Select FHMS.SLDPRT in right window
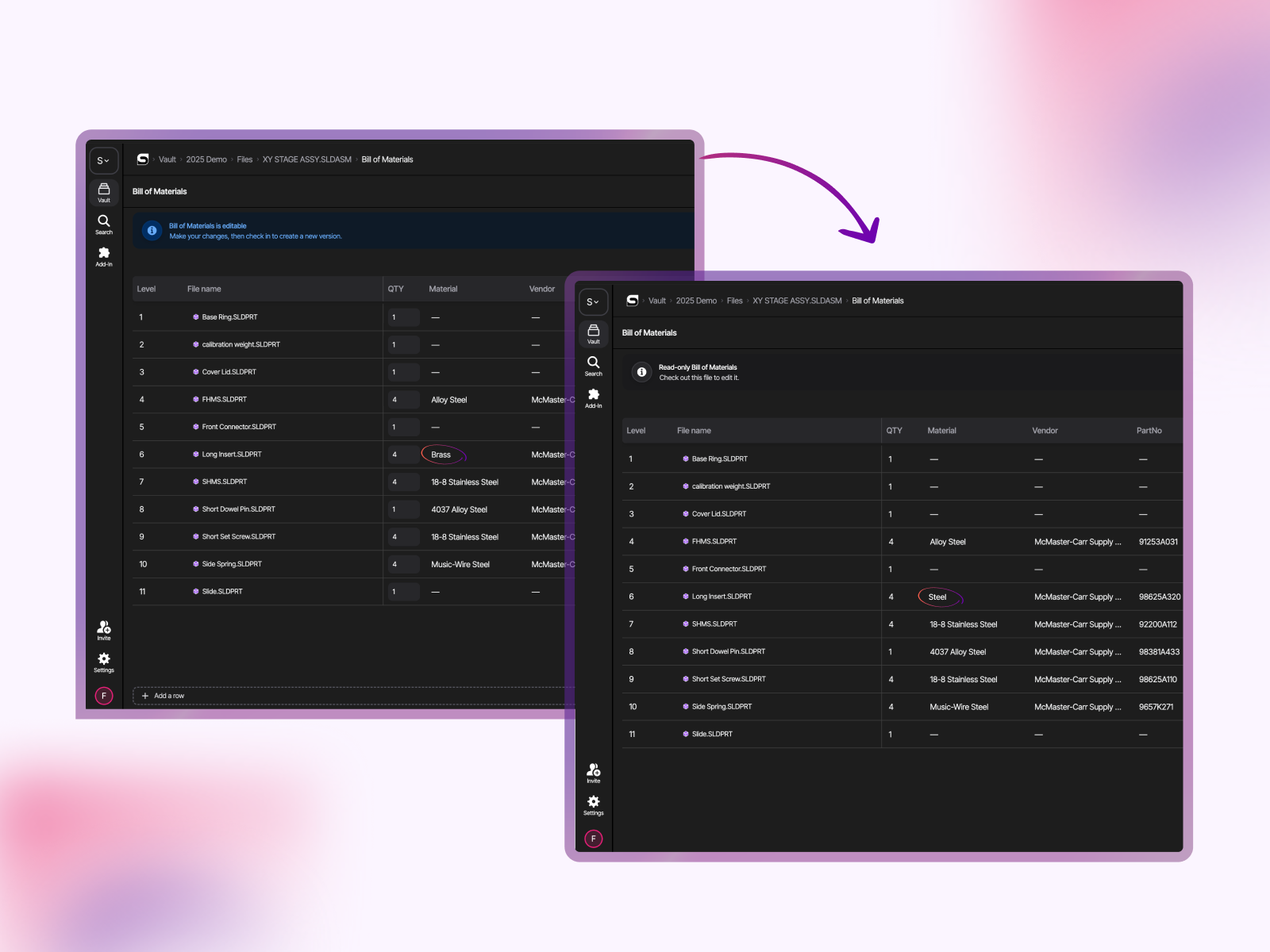This screenshot has width=1270, height=952. pyautogui.click(x=714, y=541)
